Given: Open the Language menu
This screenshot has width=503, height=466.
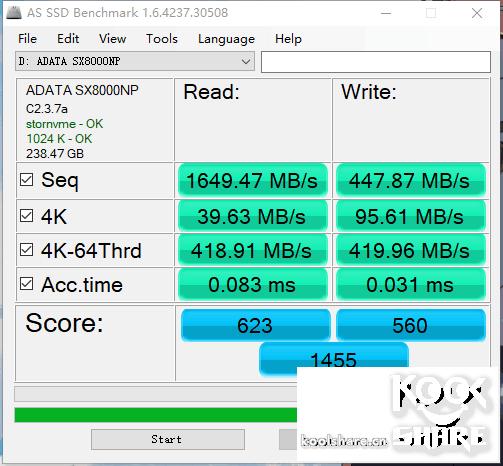Looking at the screenshot, I should tap(226, 39).
